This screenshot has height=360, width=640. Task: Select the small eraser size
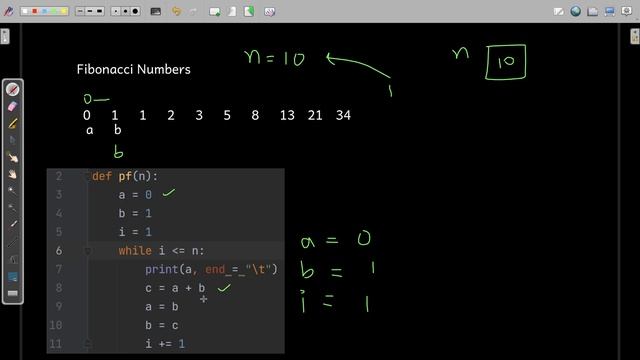pyautogui.click(x=116, y=11)
